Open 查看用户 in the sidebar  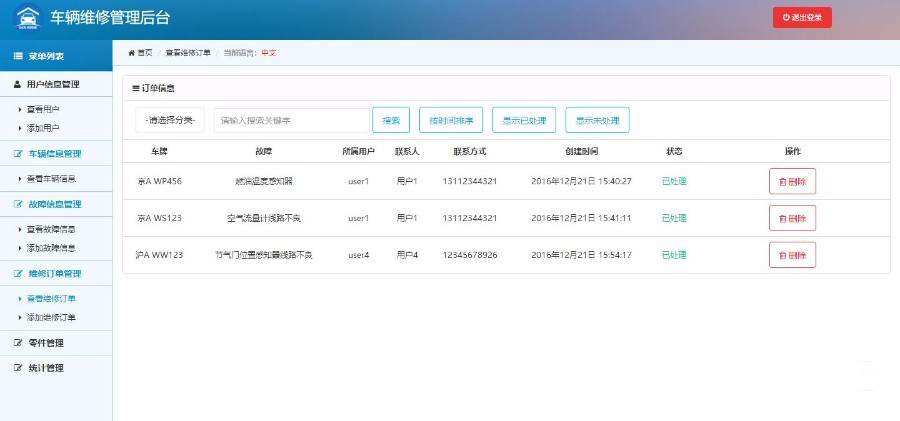[x=43, y=109]
